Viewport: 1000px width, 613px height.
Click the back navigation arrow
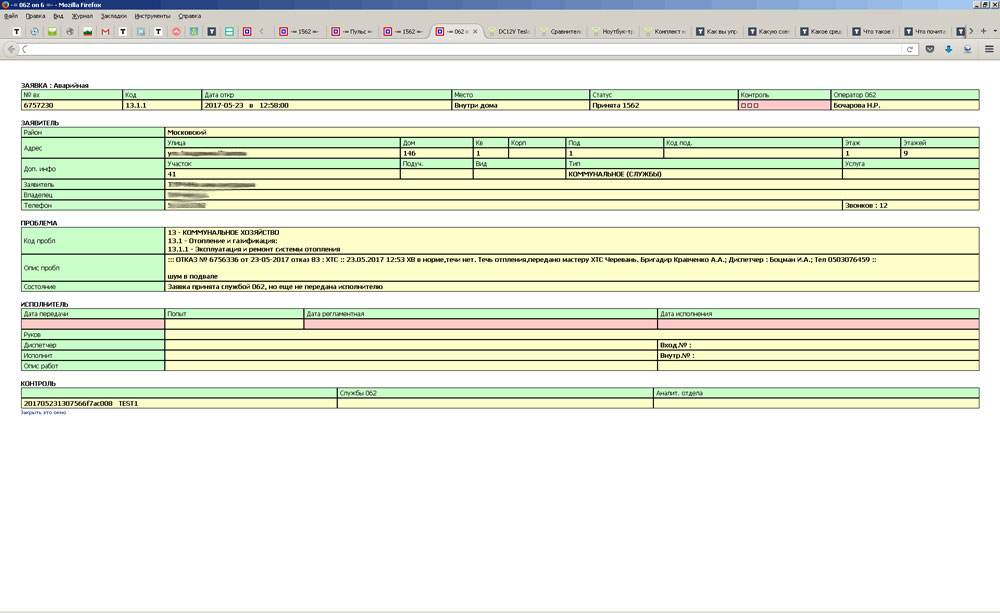click(x=12, y=49)
